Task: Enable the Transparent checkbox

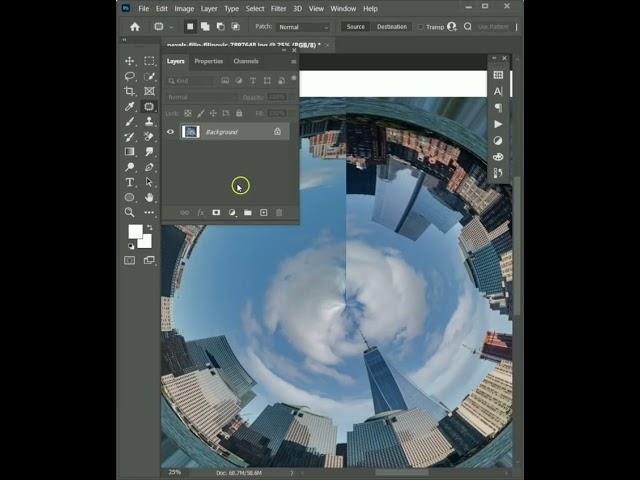Action: 420,27
